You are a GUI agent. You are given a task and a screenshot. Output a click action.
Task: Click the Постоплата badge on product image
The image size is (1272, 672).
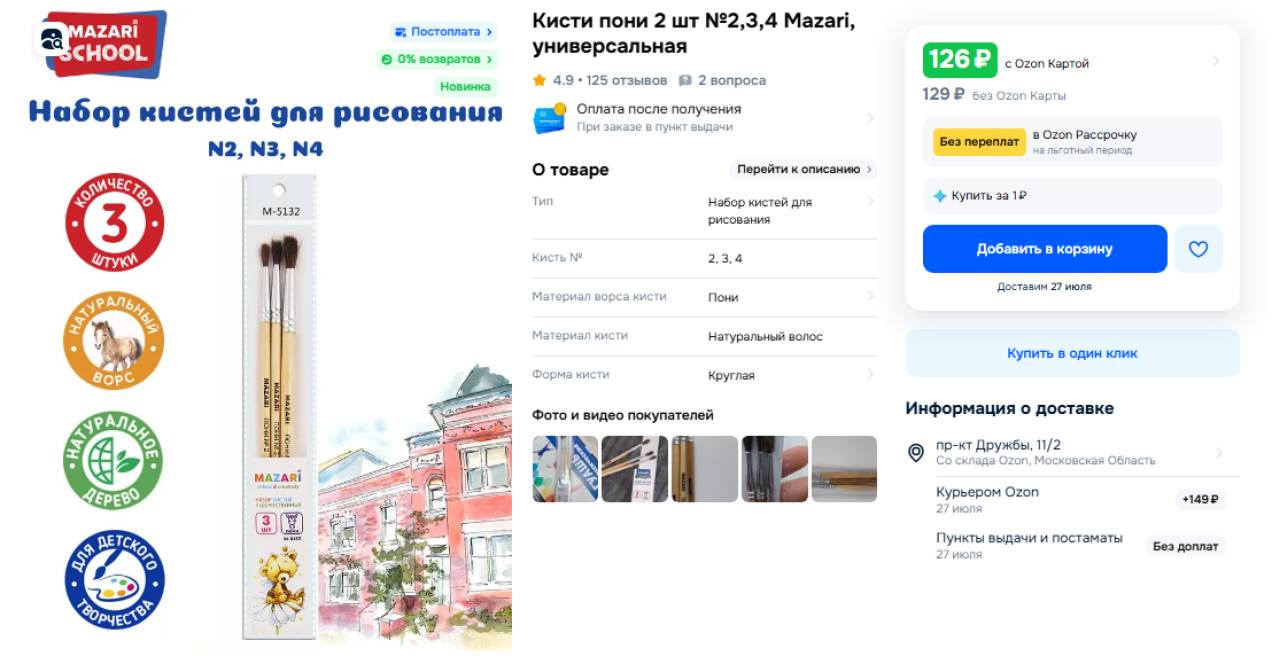(443, 32)
